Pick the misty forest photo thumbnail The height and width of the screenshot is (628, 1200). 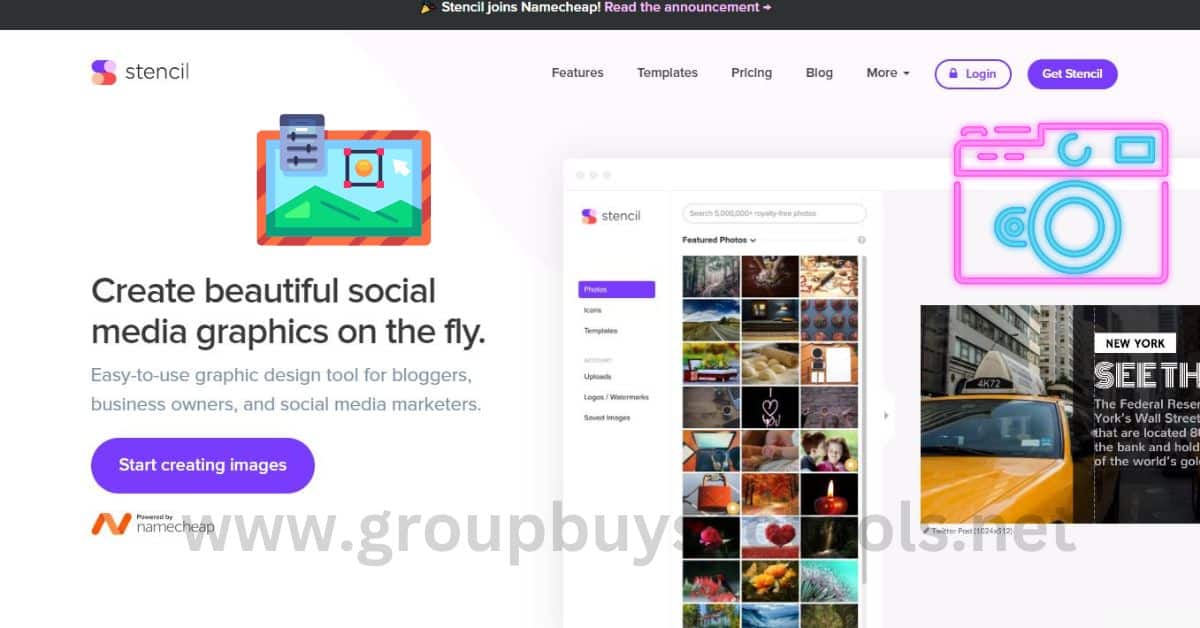coord(711,276)
